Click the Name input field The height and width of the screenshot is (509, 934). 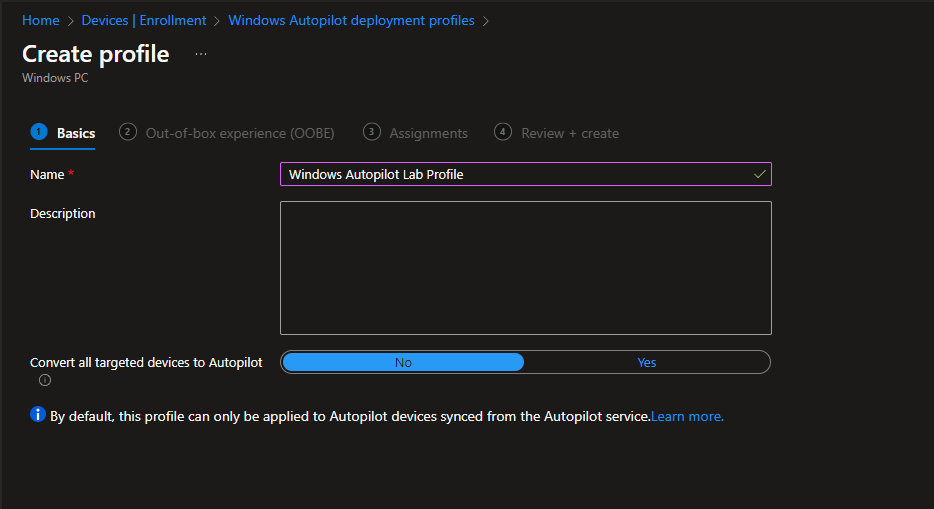526,174
